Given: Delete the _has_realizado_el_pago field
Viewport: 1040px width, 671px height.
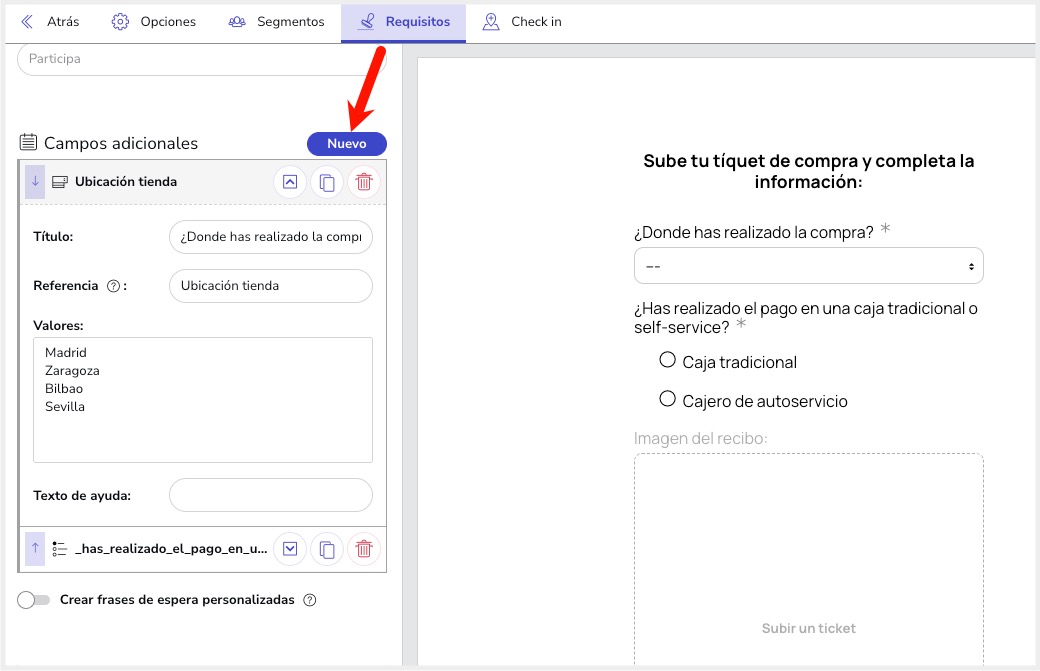Looking at the screenshot, I should [x=364, y=549].
